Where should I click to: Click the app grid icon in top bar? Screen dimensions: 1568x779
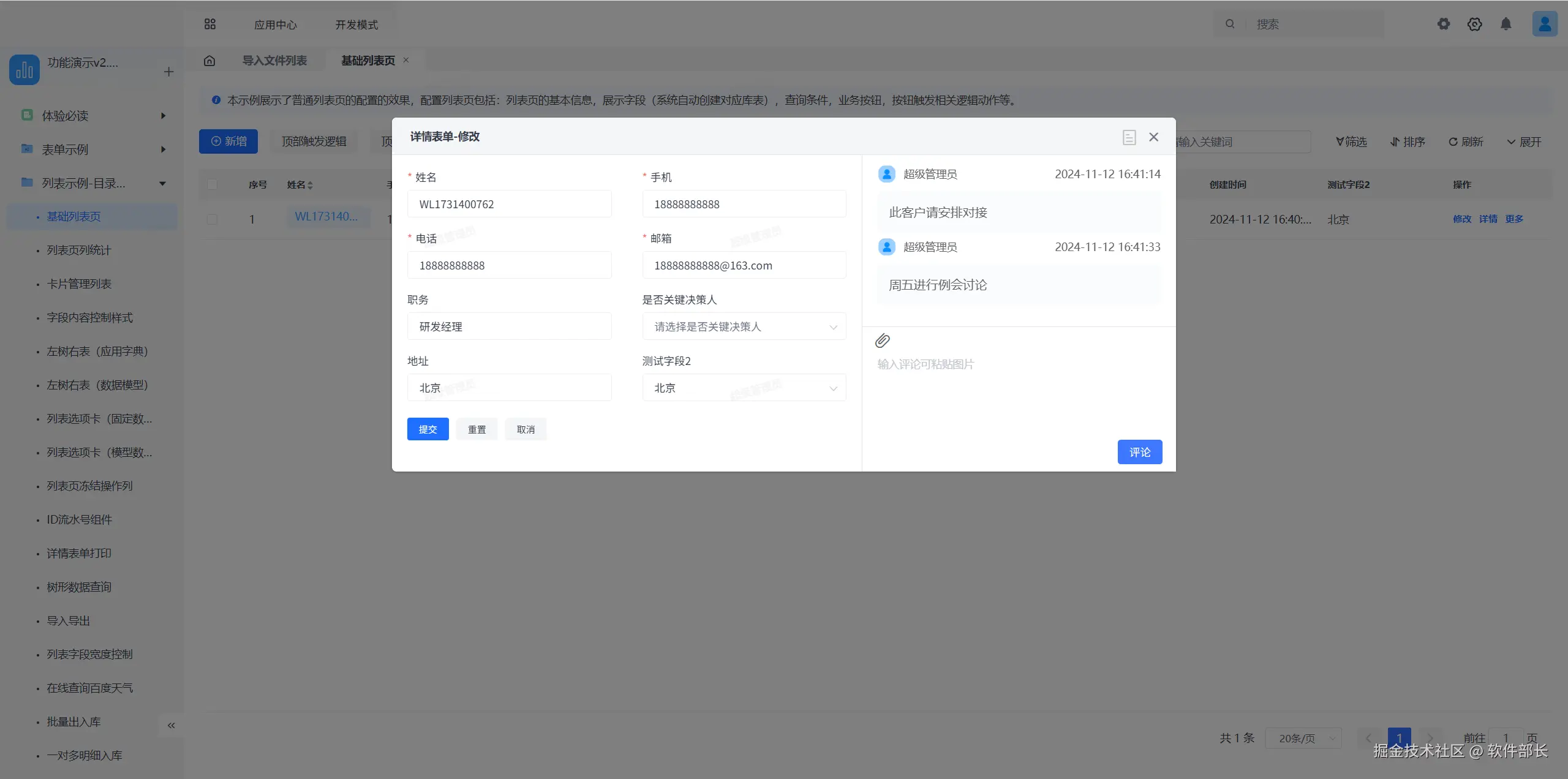210,24
